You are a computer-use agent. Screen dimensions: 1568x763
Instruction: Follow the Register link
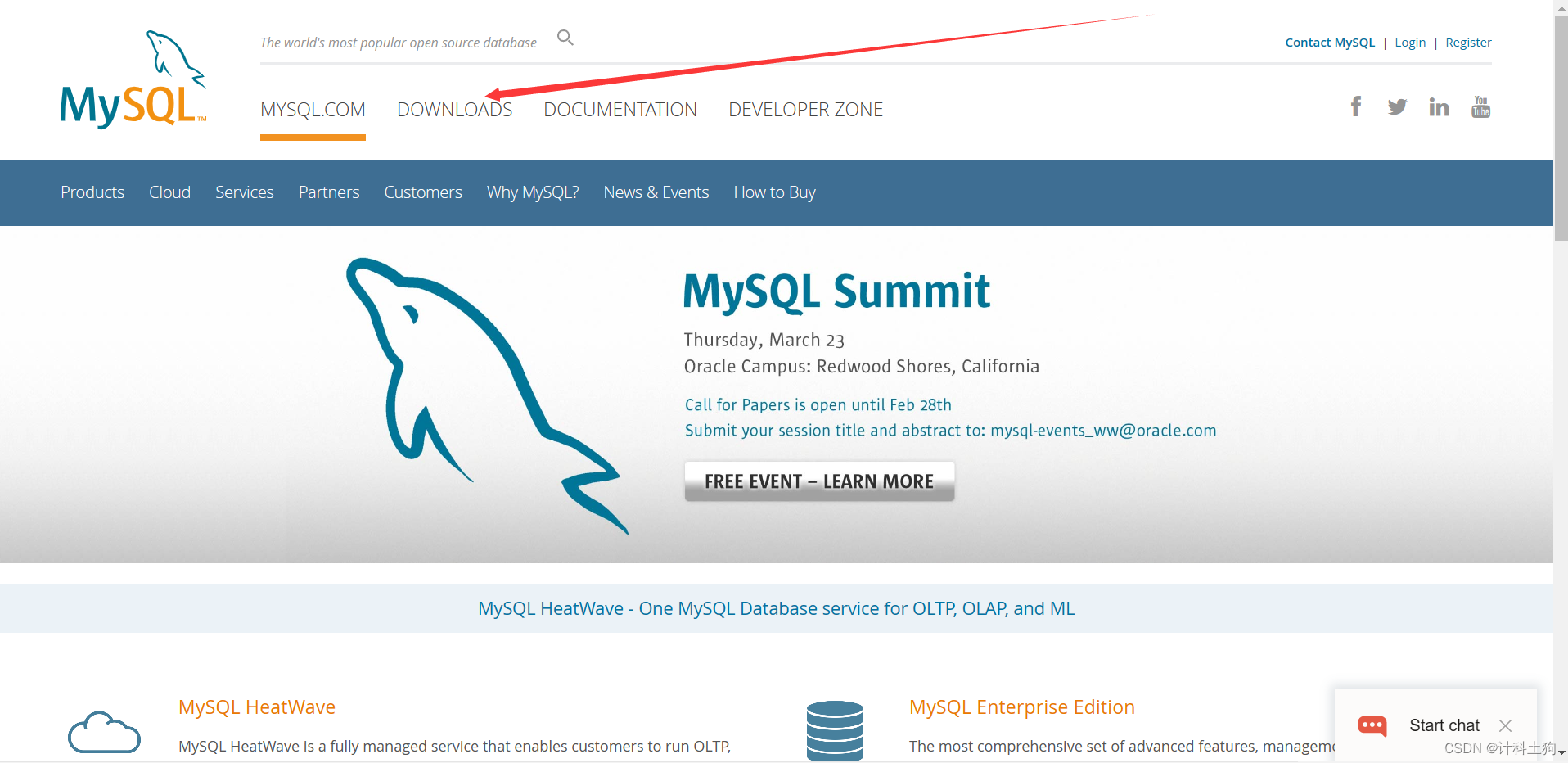tap(1468, 43)
